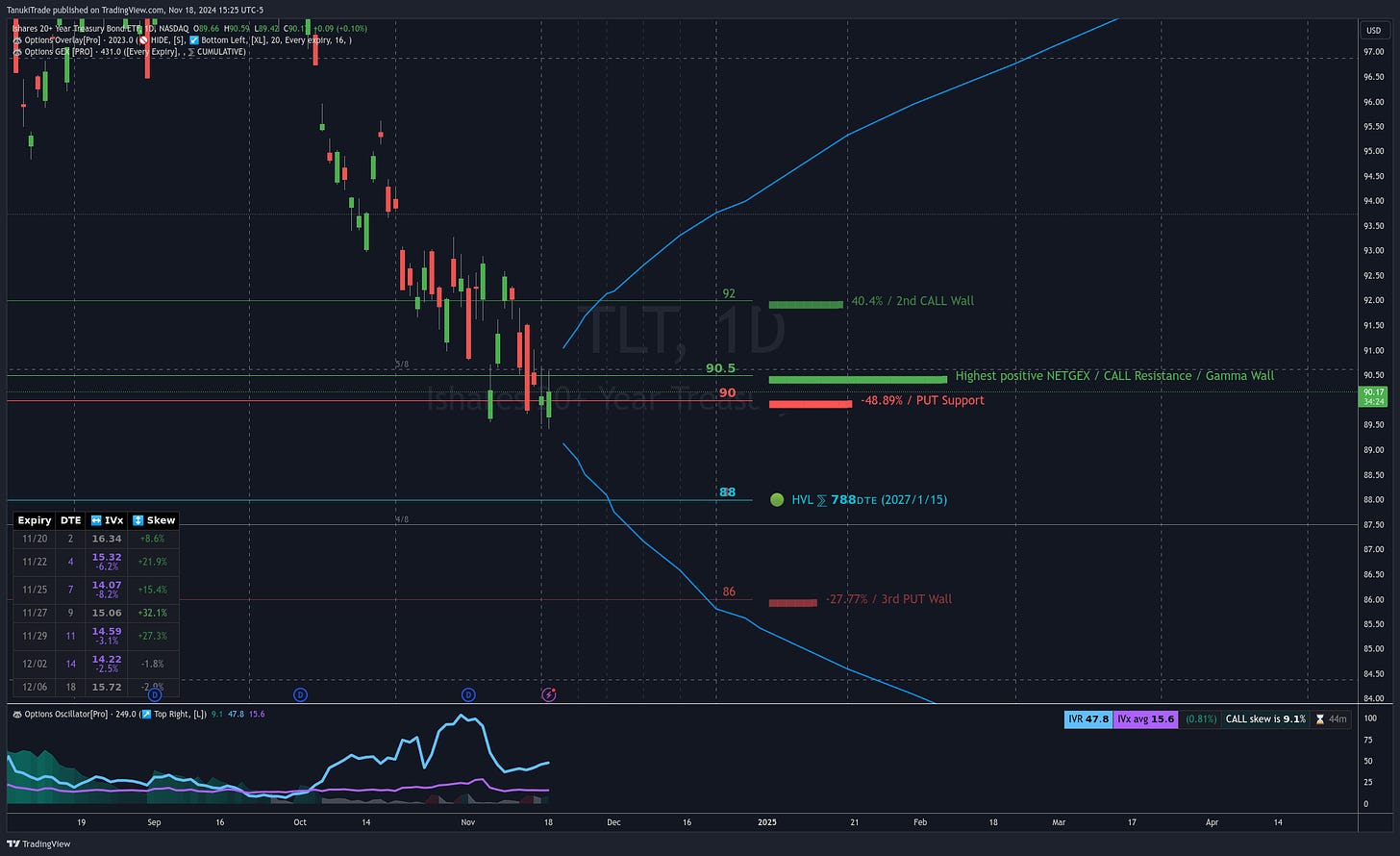Click the 92 strike label on the chart
The width and height of the screenshot is (1400, 856).
coord(729,293)
